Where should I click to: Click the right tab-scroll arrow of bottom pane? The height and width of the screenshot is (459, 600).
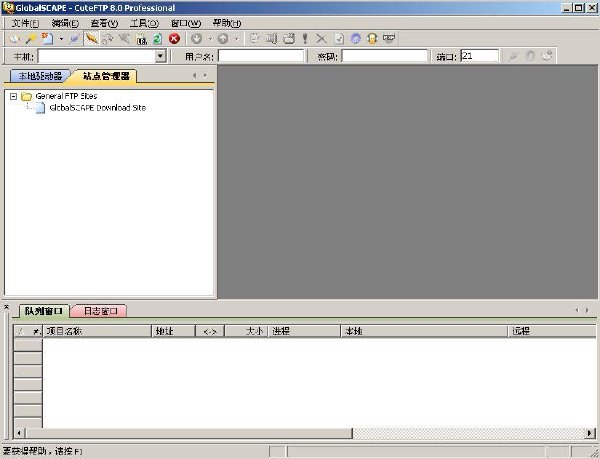tap(587, 311)
